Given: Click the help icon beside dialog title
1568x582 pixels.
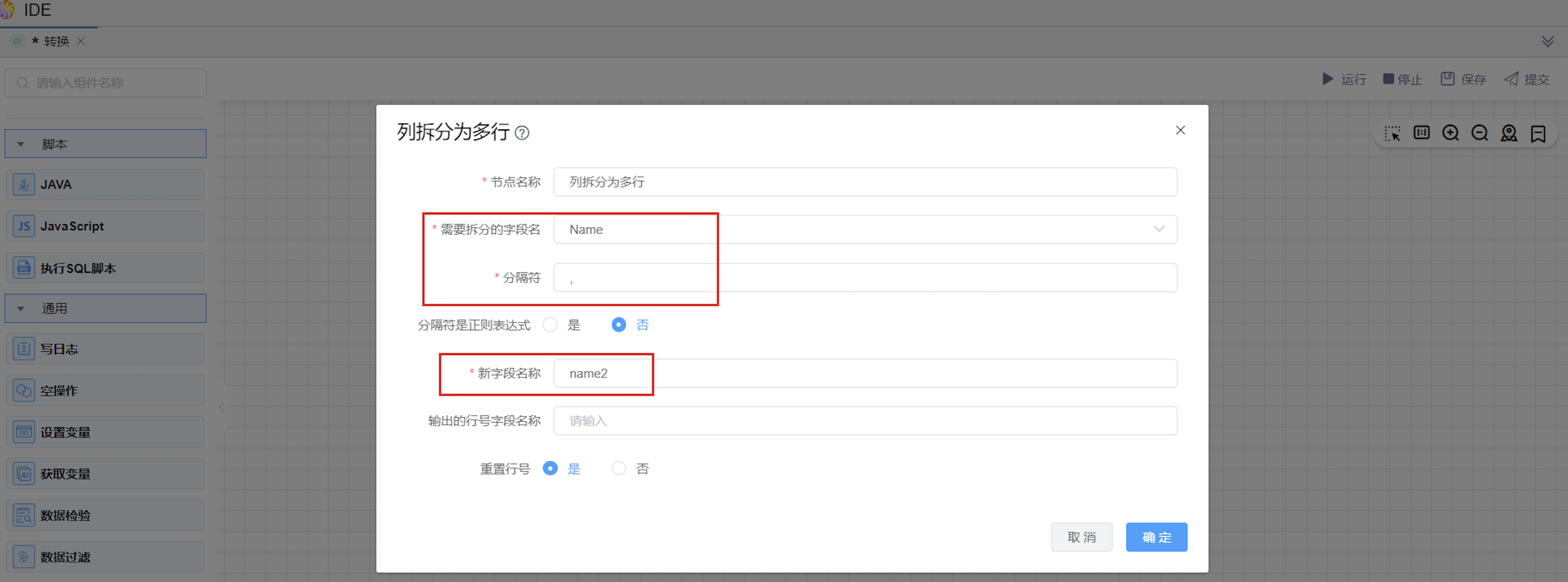Looking at the screenshot, I should [522, 133].
